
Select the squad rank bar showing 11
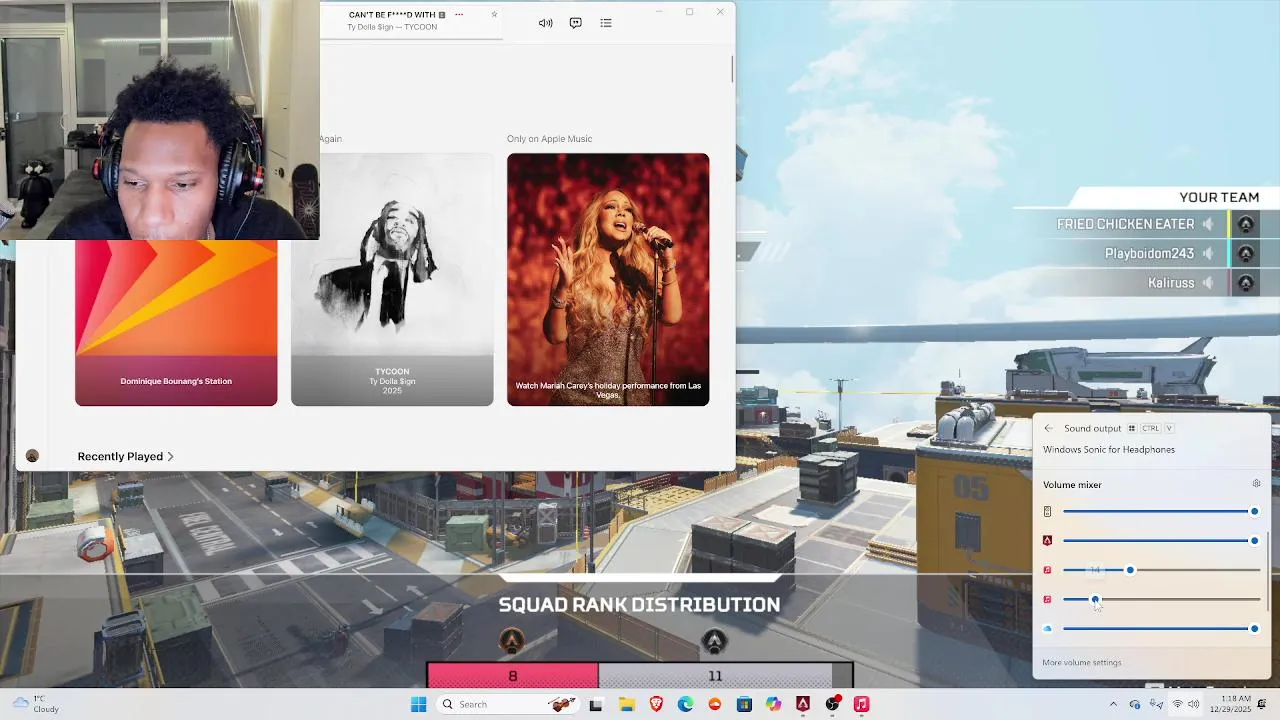coord(715,676)
